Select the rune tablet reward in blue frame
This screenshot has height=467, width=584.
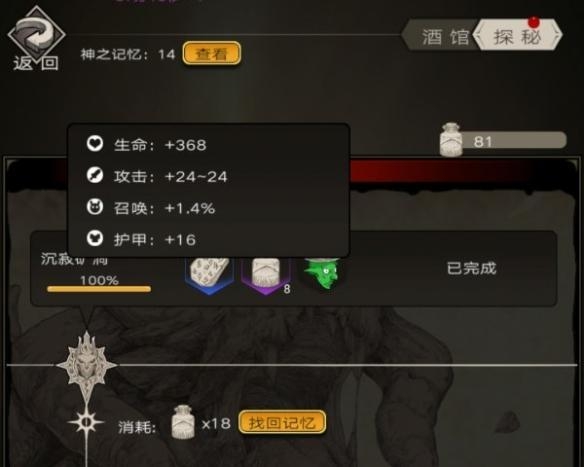pos(209,275)
